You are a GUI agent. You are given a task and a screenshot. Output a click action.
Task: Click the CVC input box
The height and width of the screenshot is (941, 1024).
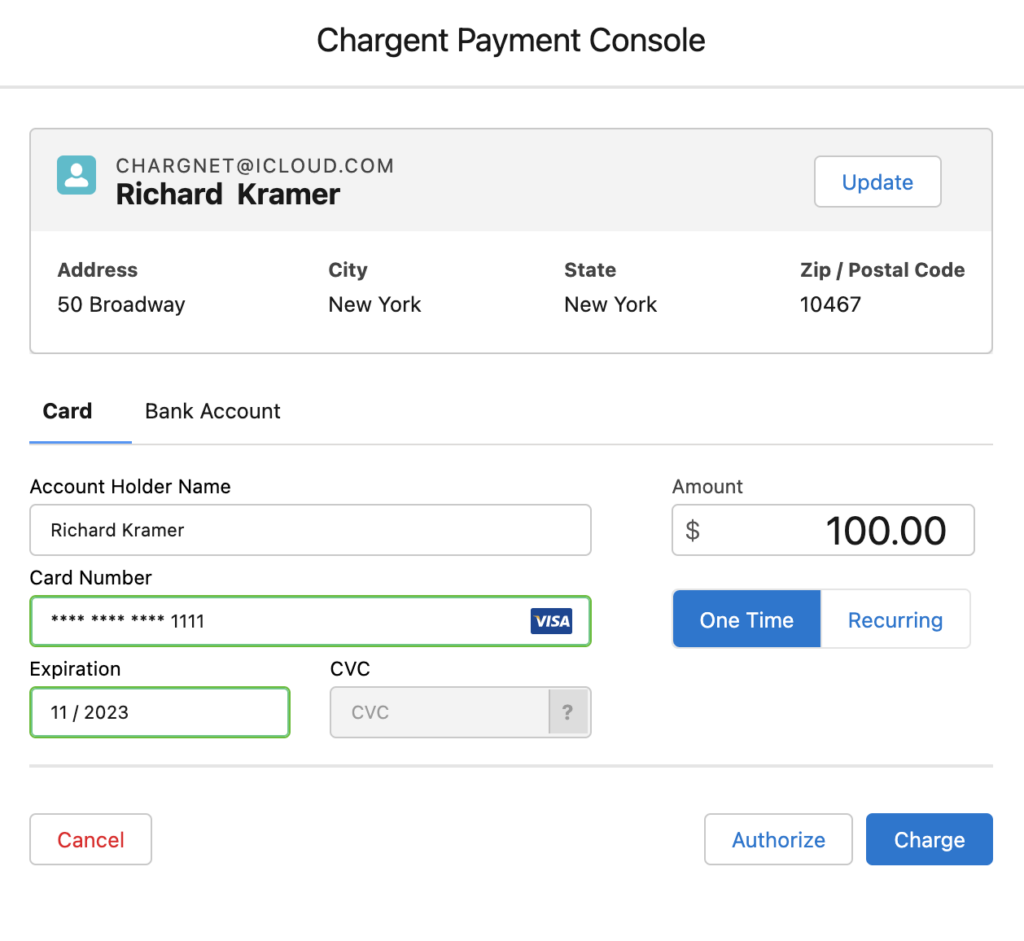tap(440, 712)
